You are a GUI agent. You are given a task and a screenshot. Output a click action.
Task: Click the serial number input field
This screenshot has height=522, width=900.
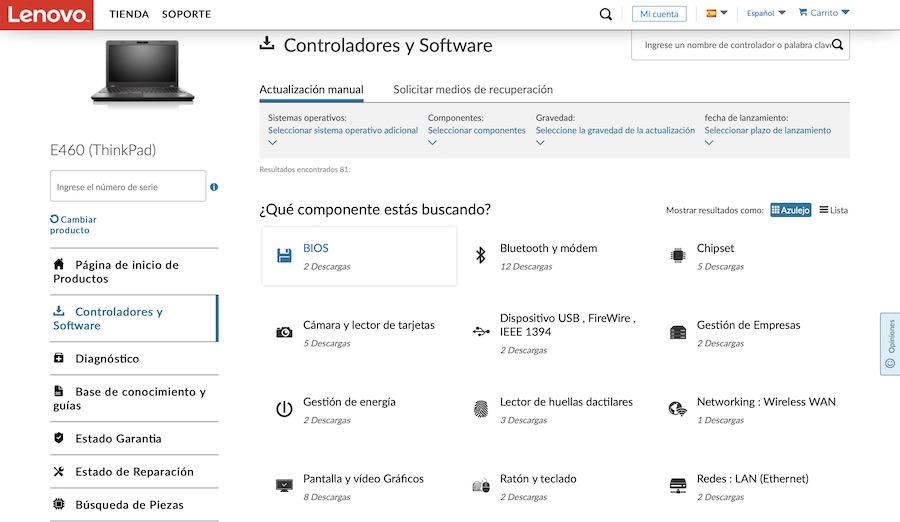(x=128, y=187)
